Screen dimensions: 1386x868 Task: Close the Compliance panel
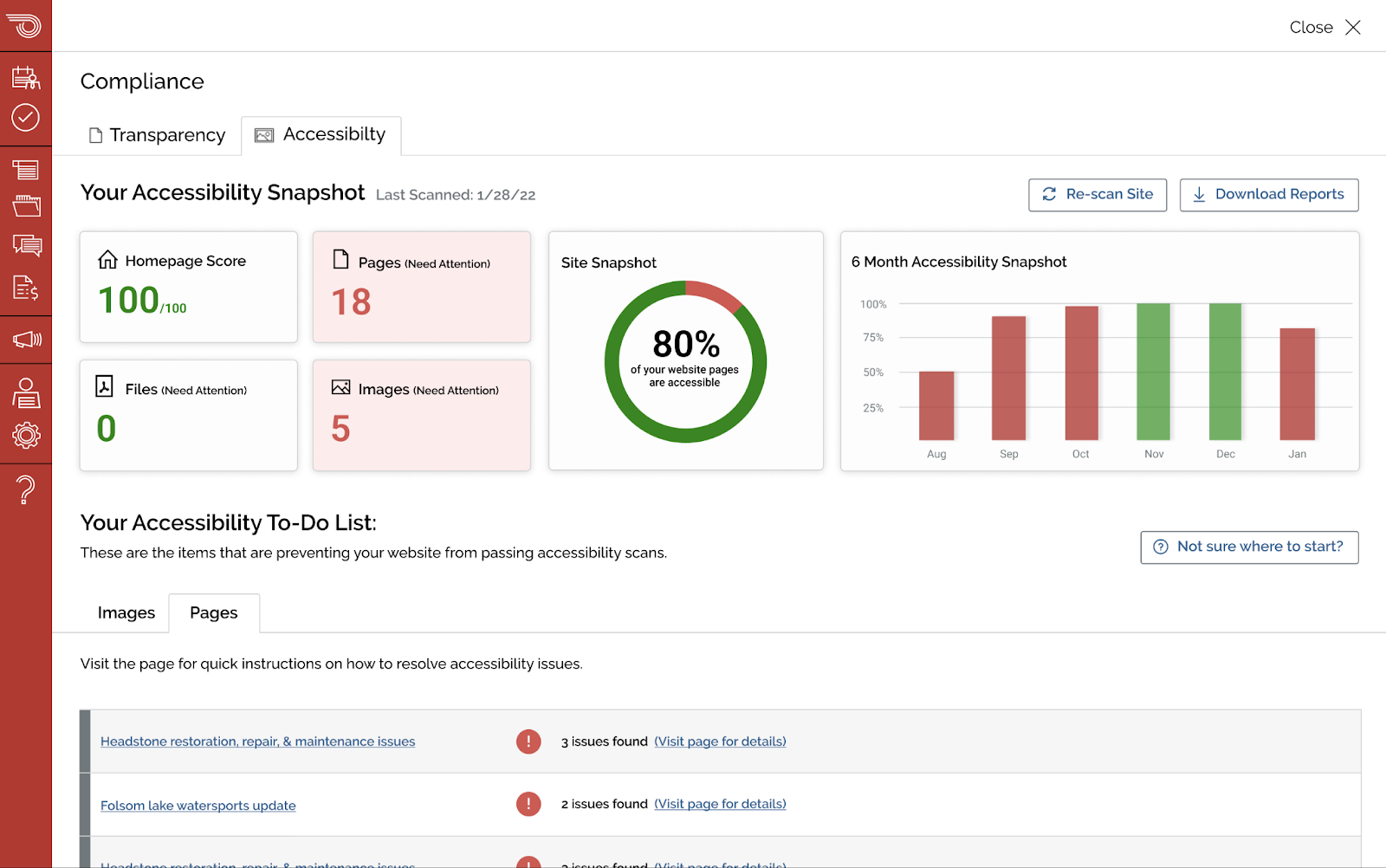click(1325, 28)
